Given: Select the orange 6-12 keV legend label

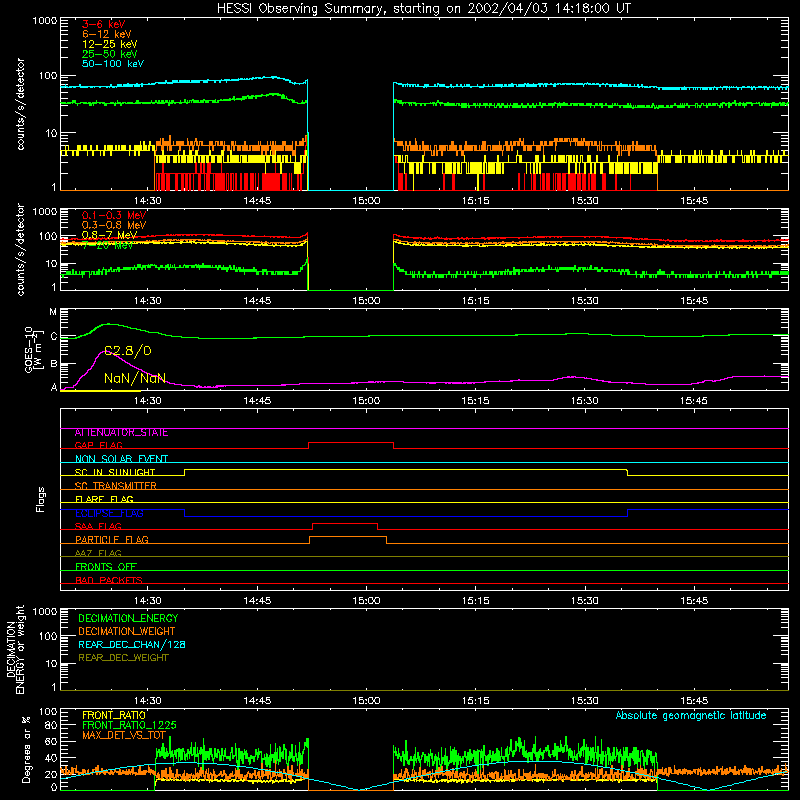Looking at the screenshot, I should (107, 34).
